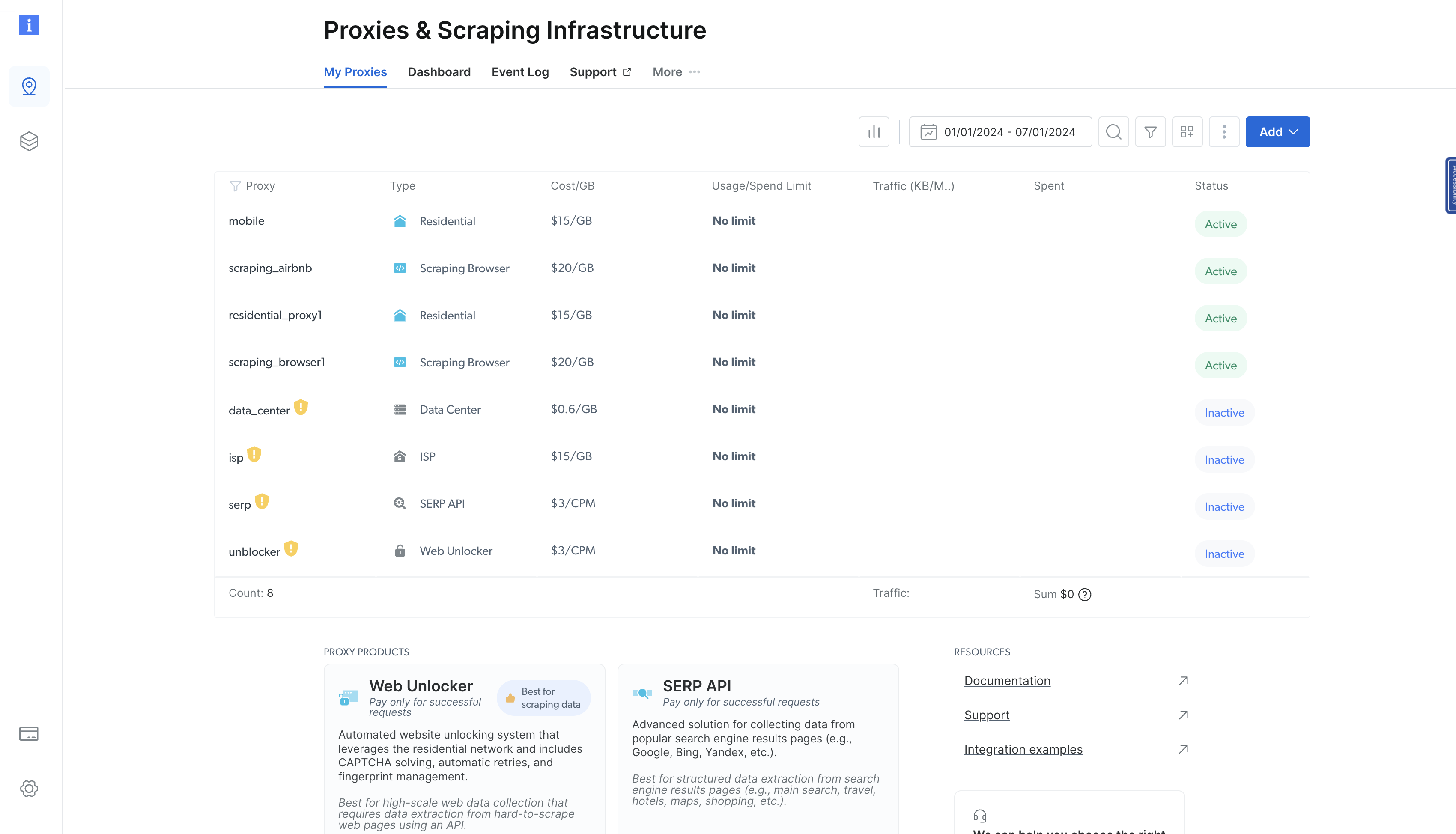
Task: Open the search magnifier in toolbar
Action: (x=1113, y=132)
